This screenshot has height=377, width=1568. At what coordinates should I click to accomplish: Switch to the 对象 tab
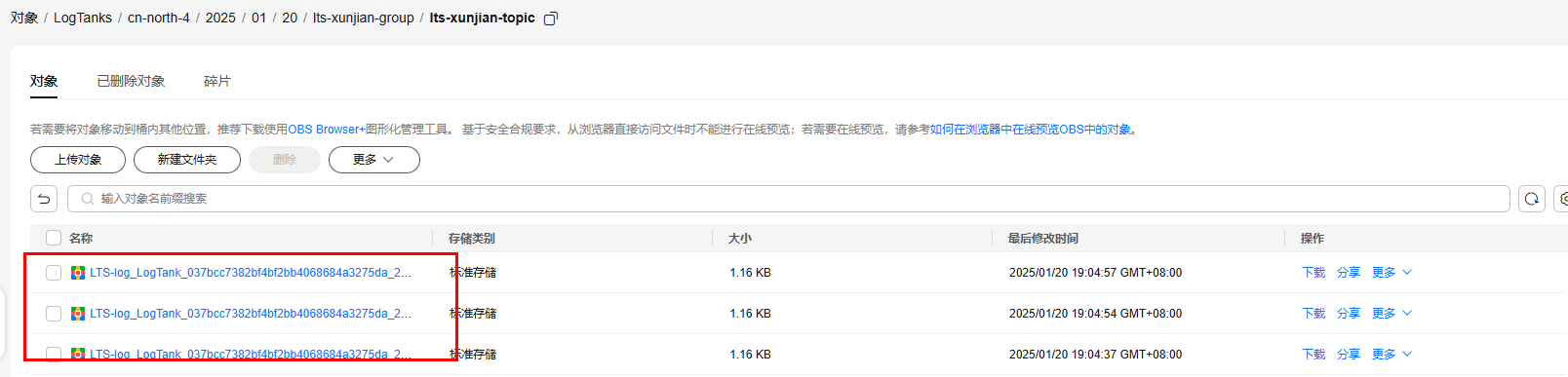click(44, 81)
